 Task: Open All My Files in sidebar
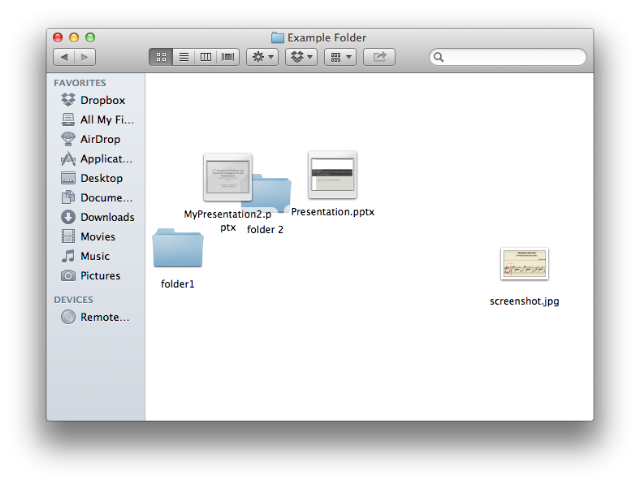(97, 120)
